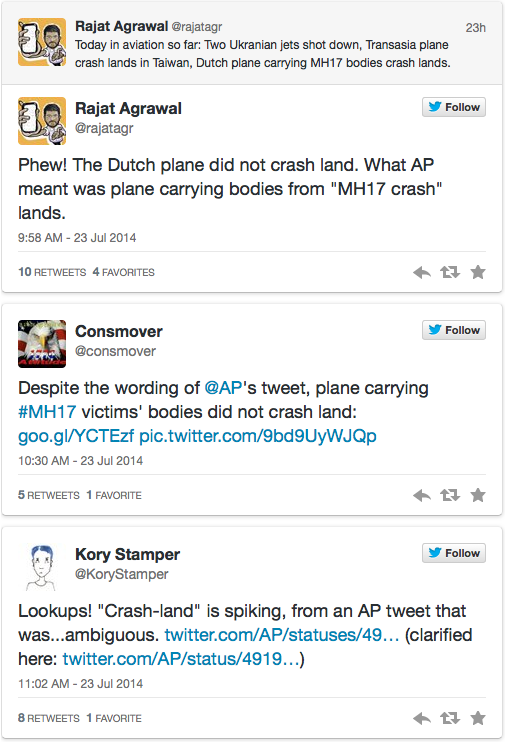View 10 retweets on Rajat's tweet

[52, 272]
